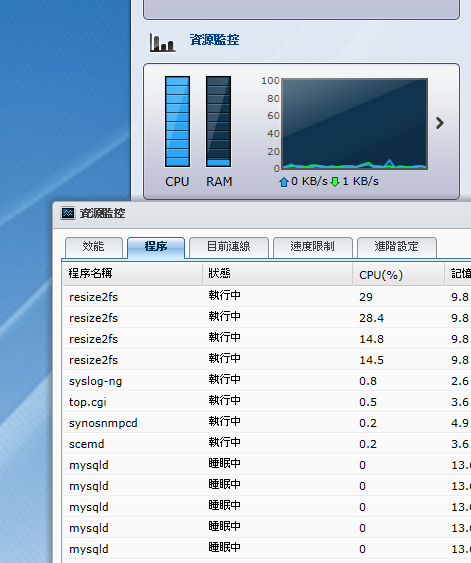Select the syslog-ng process row
The height and width of the screenshot is (563, 471).
click(266, 381)
